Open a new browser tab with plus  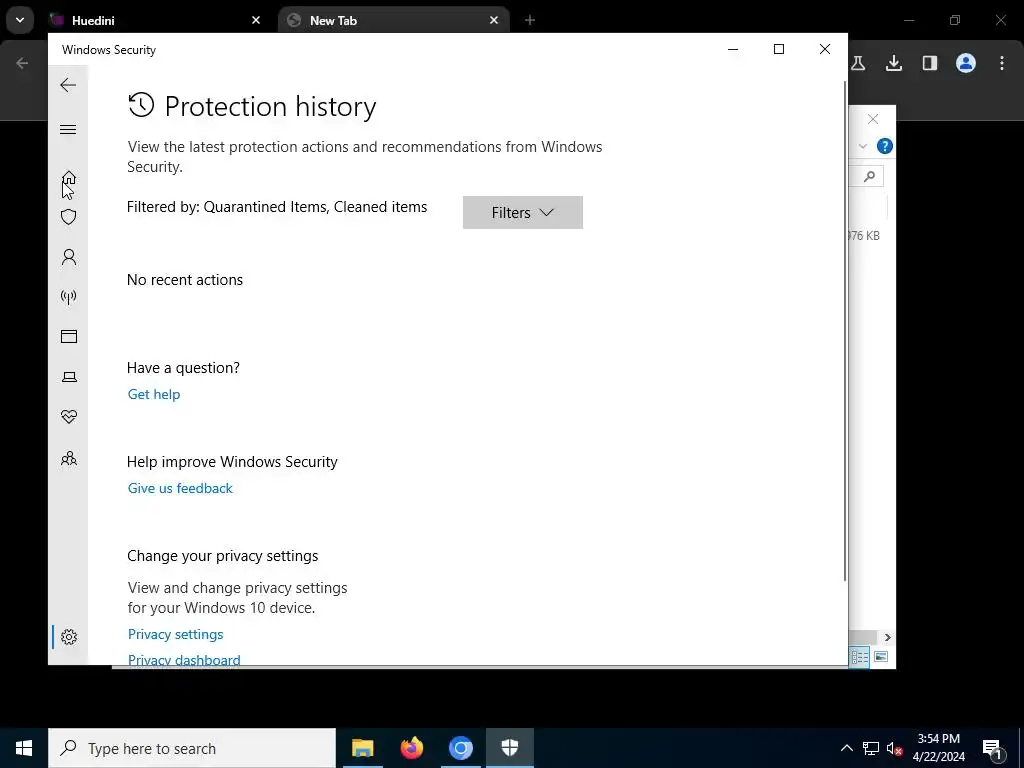pyautogui.click(x=530, y=20)
